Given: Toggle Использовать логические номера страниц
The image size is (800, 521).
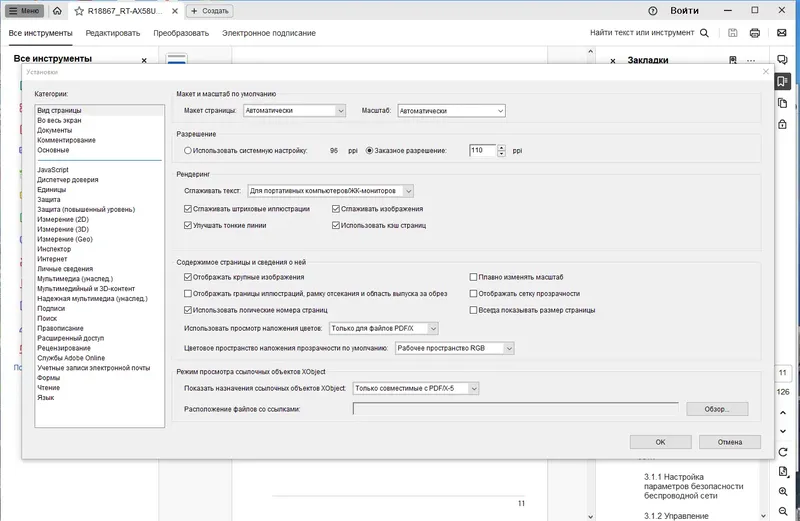Looking at the screenshot, I should point(188,310).
